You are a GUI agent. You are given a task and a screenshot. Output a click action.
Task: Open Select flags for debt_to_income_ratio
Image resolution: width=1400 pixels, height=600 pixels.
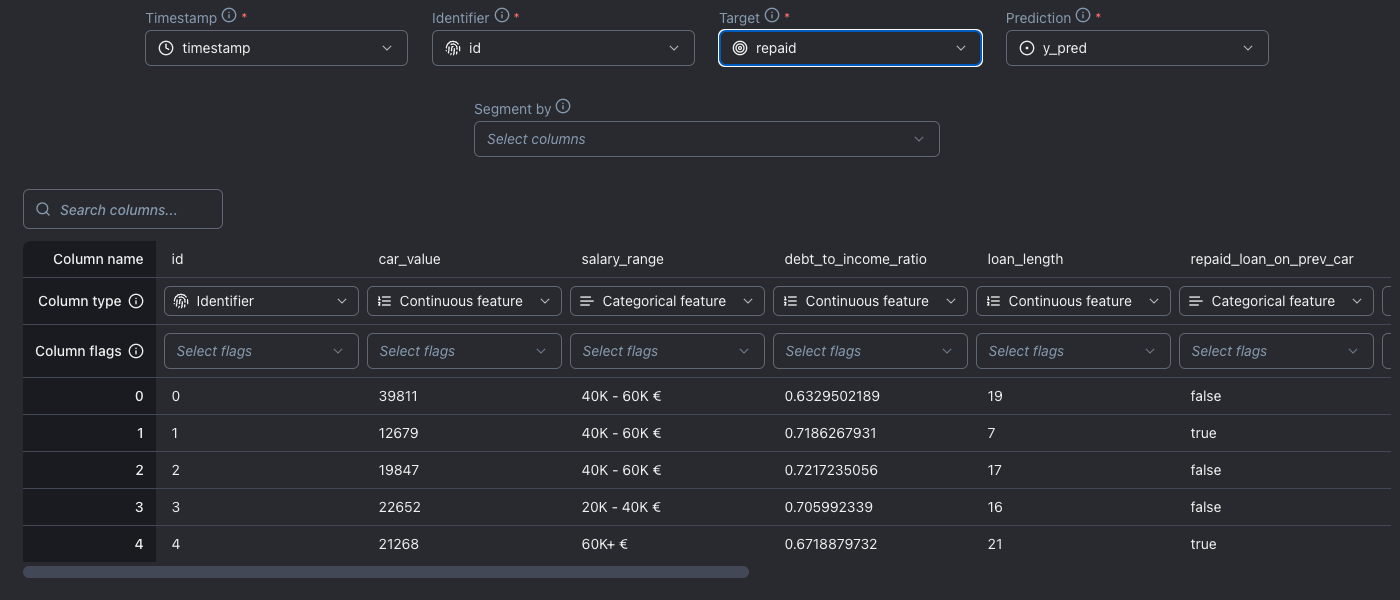(x=870, y=351)
